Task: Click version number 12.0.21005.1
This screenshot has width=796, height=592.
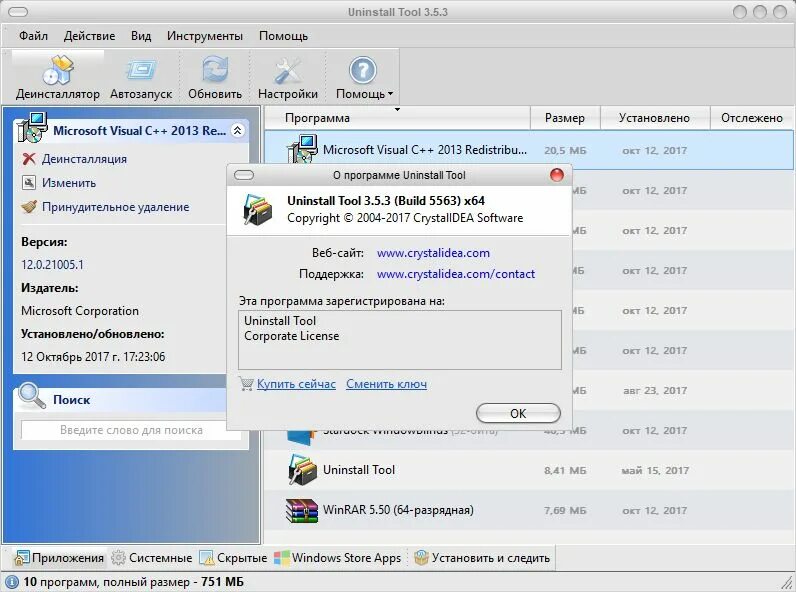Action: click(x=52, y=265)
